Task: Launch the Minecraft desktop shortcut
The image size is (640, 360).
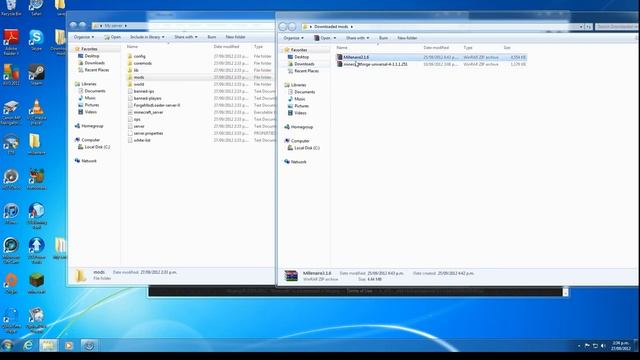Action: point(36,283)
